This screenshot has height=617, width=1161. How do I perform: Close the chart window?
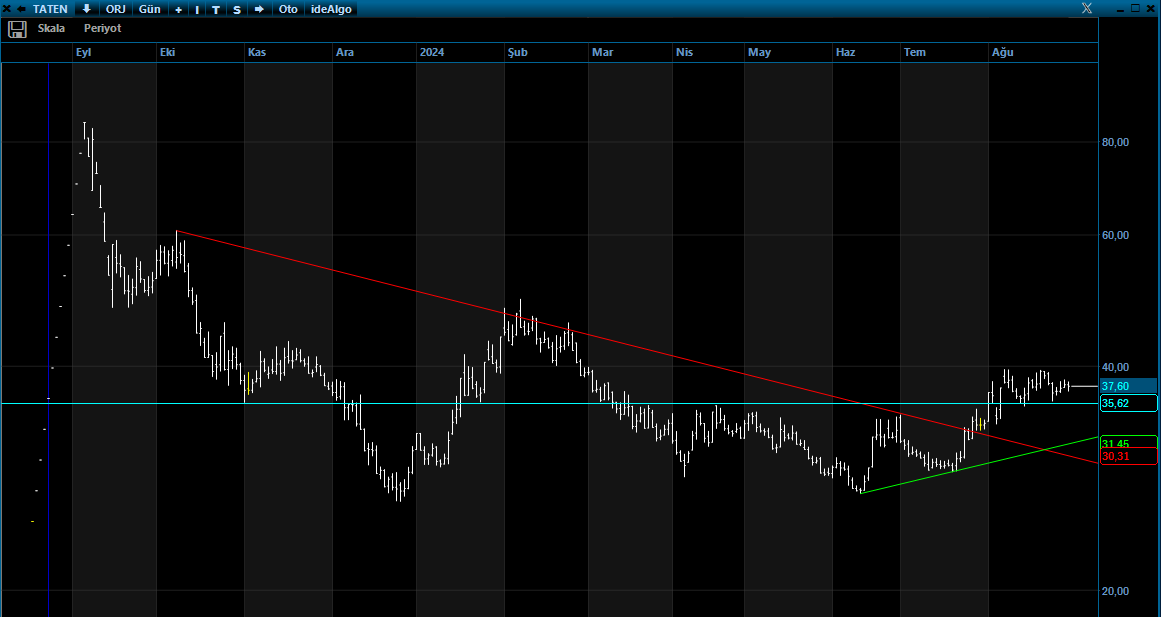coord(1151,8)
